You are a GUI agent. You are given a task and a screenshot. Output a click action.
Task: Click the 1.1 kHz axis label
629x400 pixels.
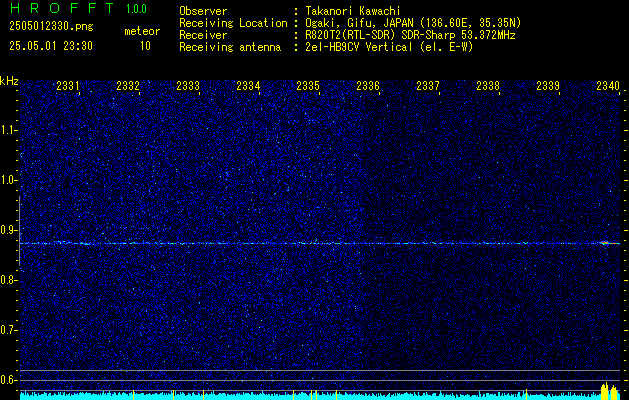(x=8, y=130)
